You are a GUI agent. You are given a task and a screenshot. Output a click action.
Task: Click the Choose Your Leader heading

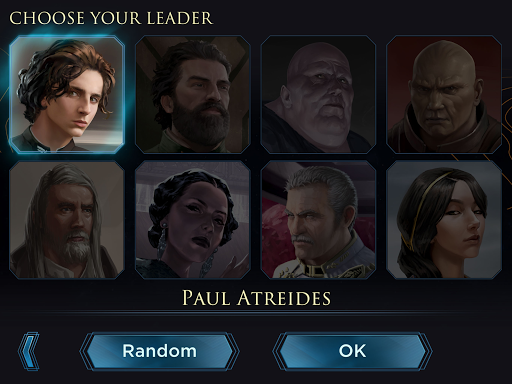(111, 18)
